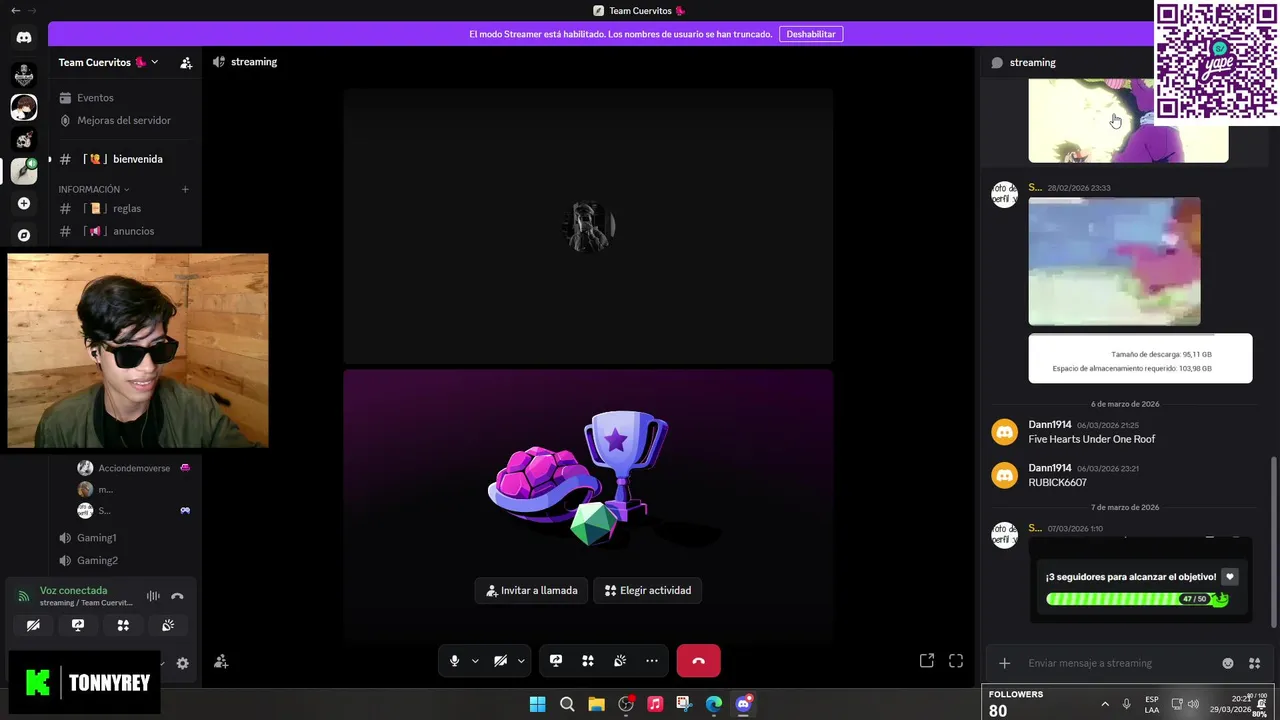Open Voz conectada connection details
Viewport: 1280px width, 720px height.
tap(73, 591)
